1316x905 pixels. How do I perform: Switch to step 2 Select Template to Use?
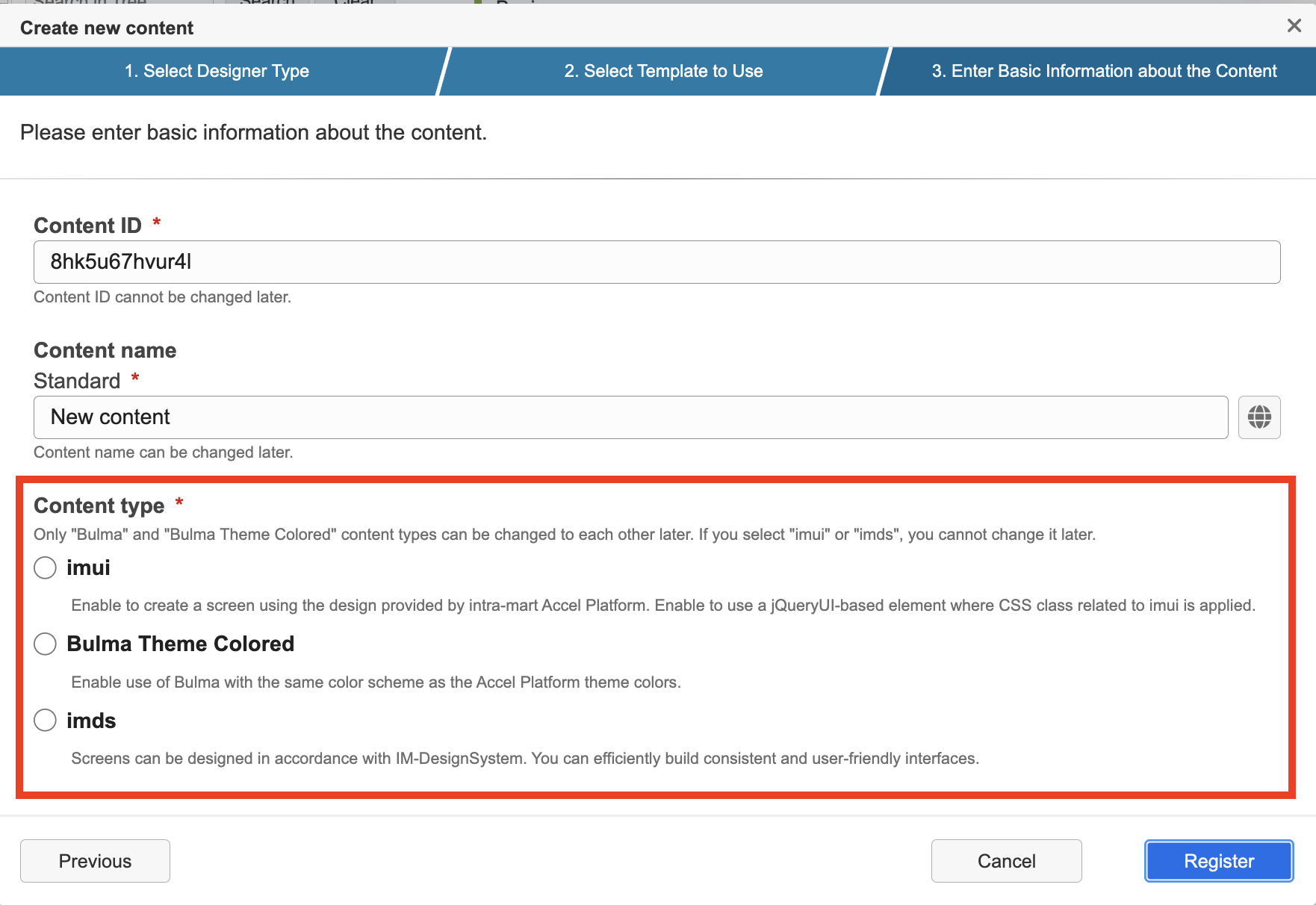pos(663,72)
